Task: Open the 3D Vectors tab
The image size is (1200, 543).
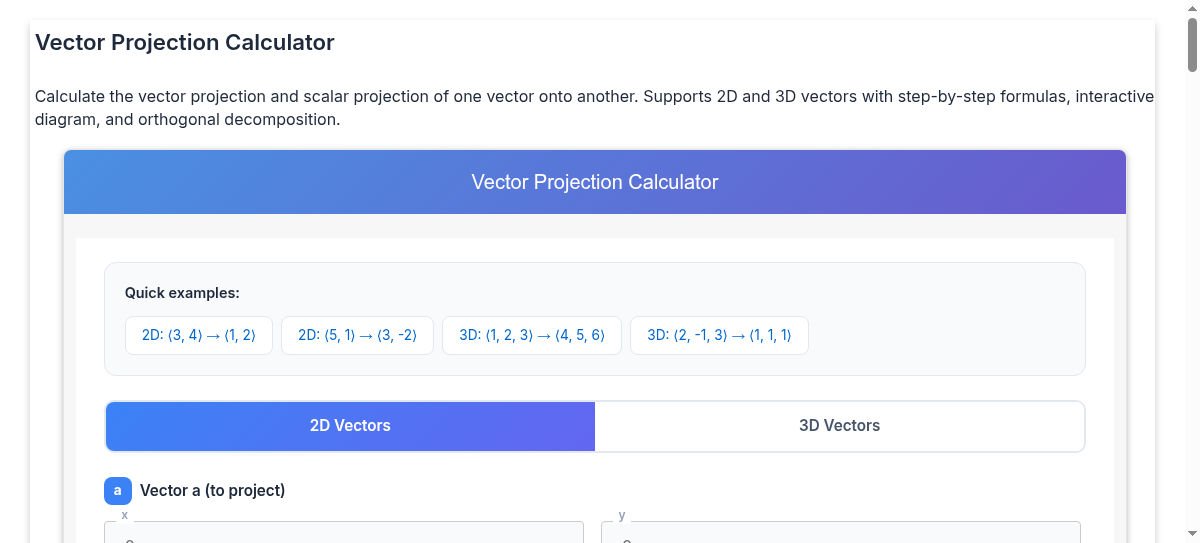Action: pos(839,426)
